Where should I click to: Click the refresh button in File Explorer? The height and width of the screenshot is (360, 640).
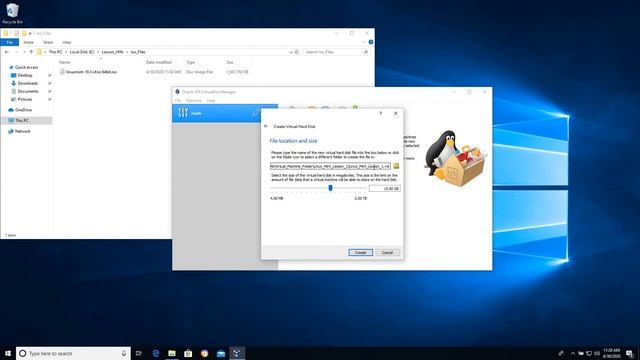297,52
